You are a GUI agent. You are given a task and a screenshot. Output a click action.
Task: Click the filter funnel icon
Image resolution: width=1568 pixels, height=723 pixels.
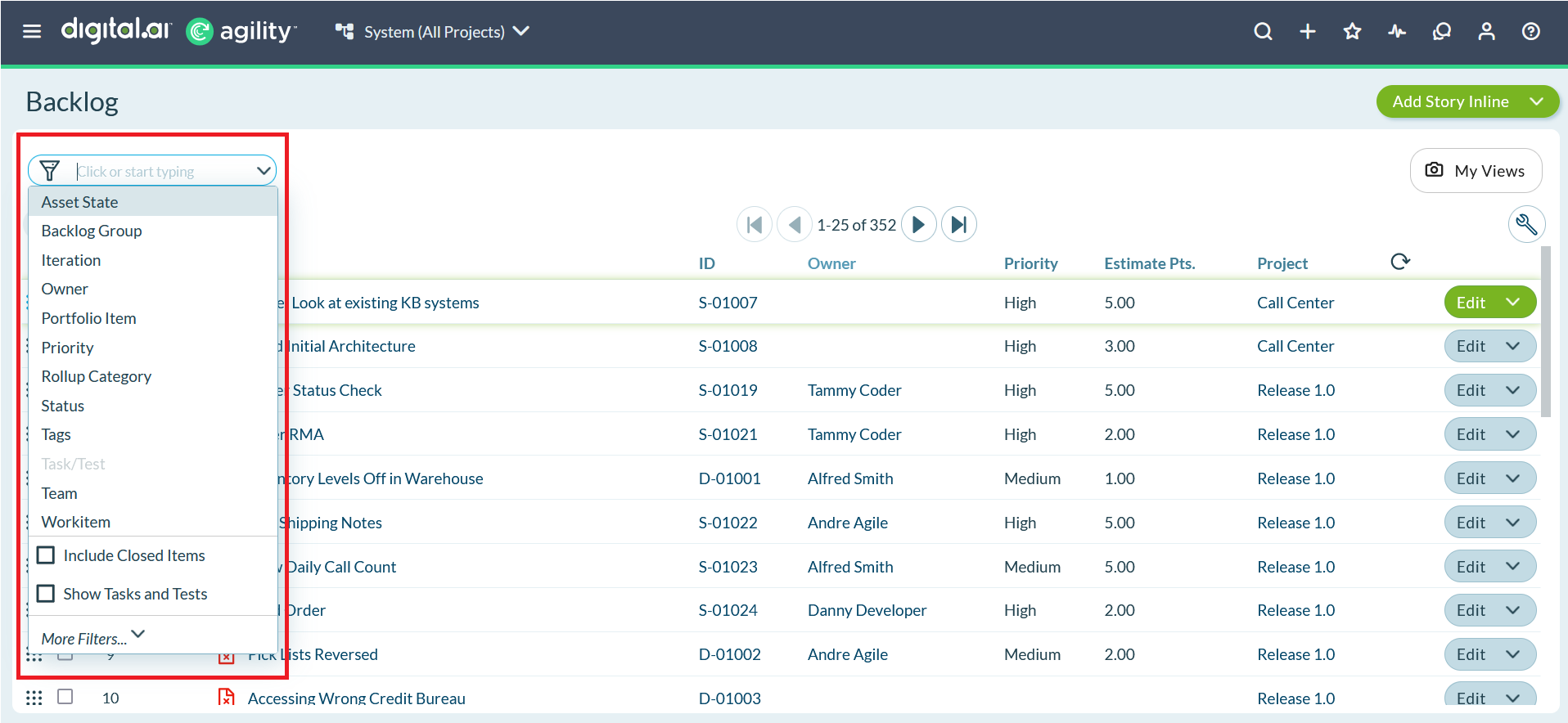click(49, 170)
